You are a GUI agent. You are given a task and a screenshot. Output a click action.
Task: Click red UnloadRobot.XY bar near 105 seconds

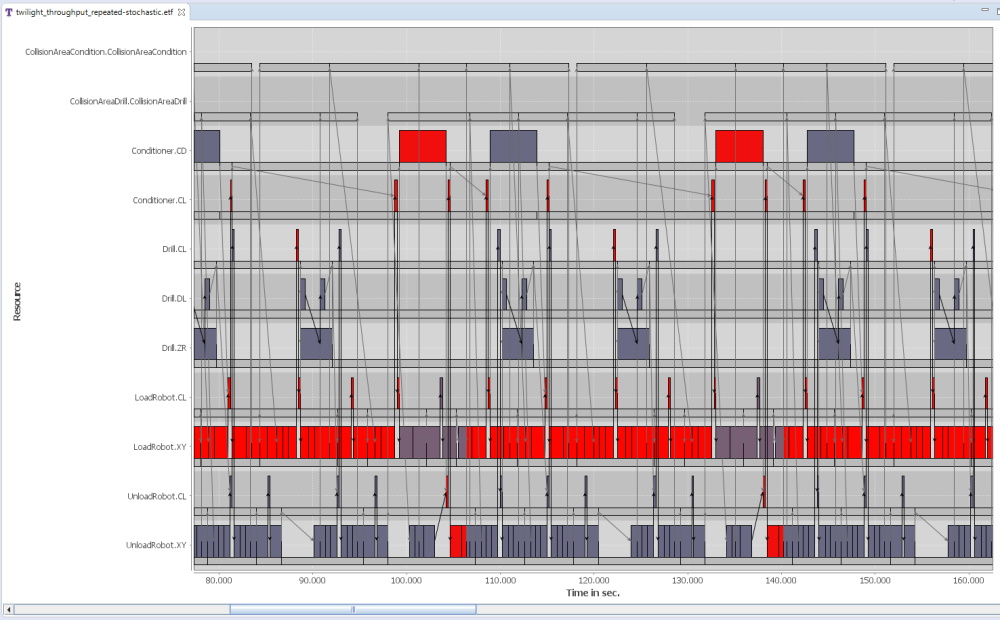tap(457, 541)
